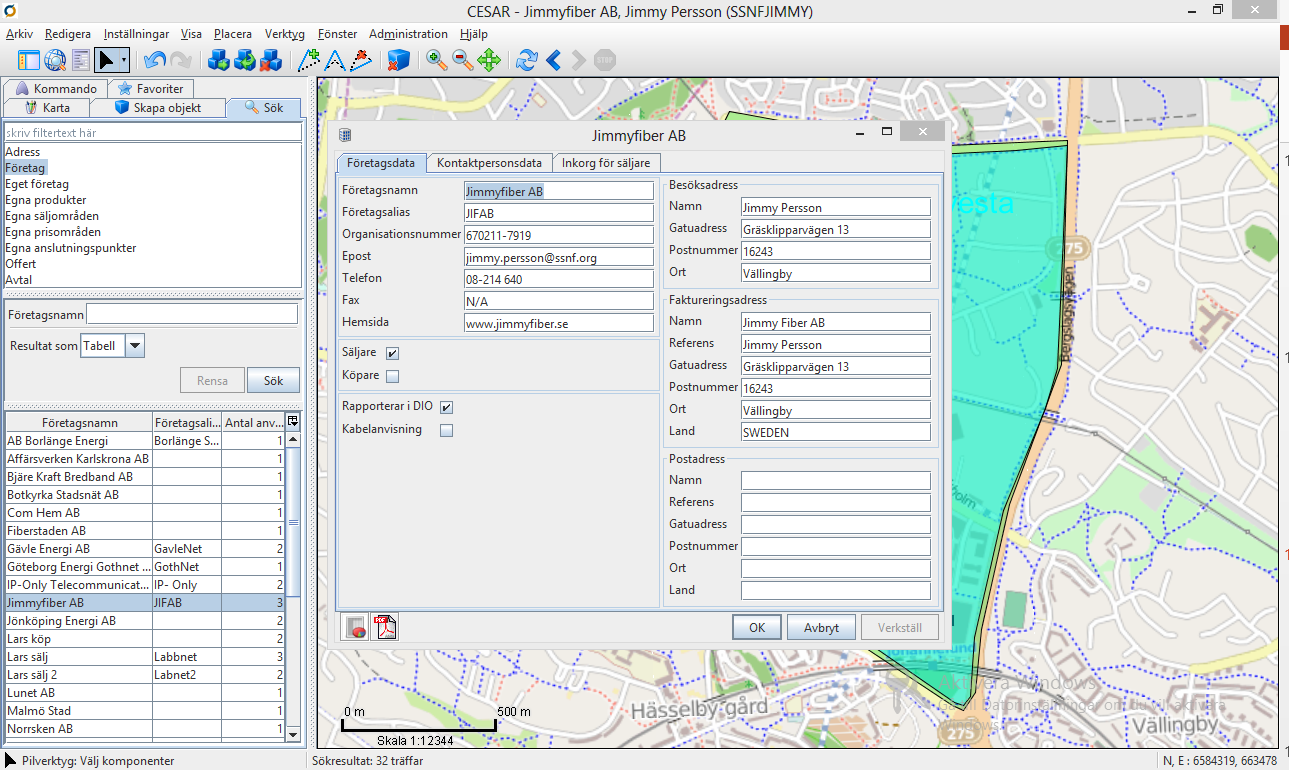
Task: Uncheck the Rapporterar i DIO checkbox
Action: [x=447, y=407]
